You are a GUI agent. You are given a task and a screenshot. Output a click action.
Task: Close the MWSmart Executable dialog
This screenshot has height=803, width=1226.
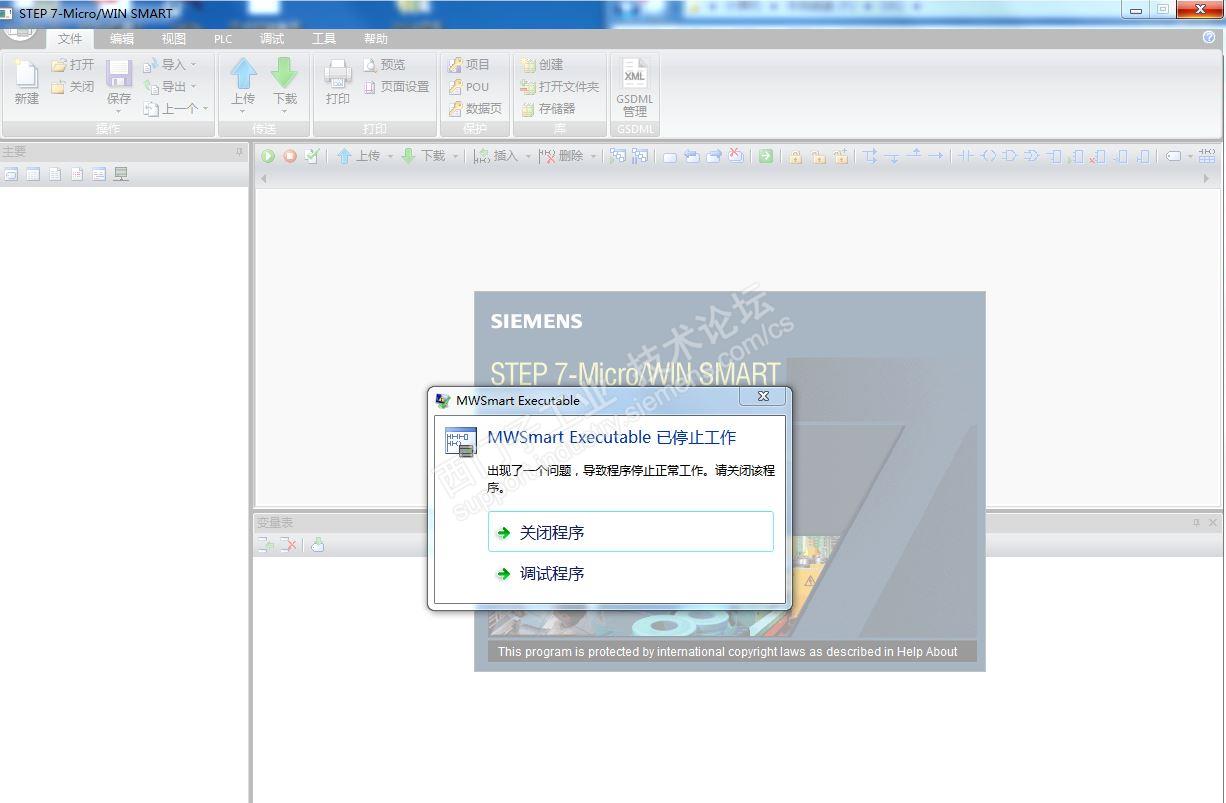click(763, 397)
